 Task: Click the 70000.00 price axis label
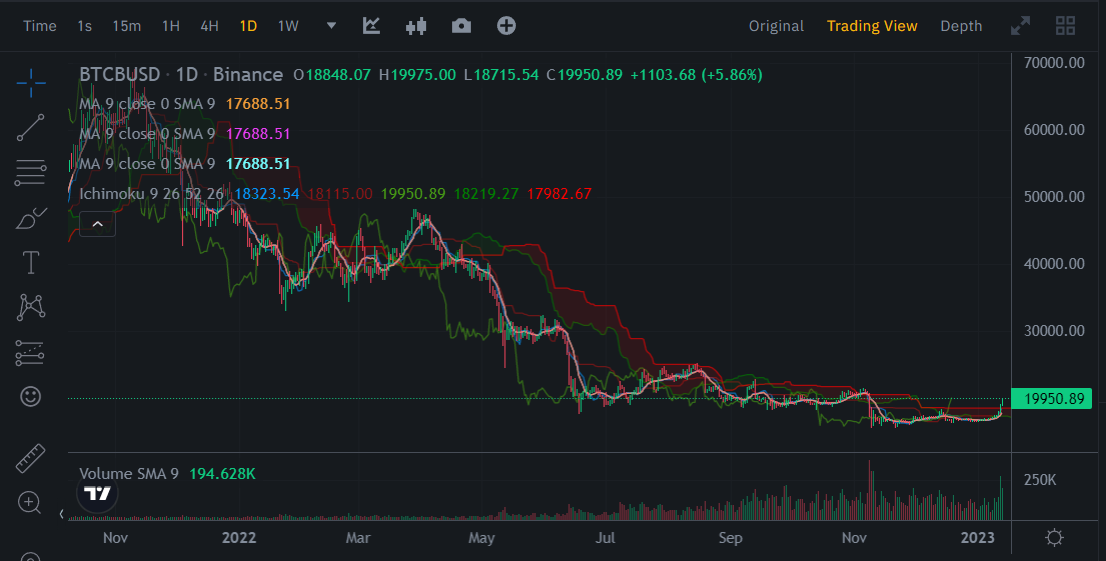point(1054,63)
